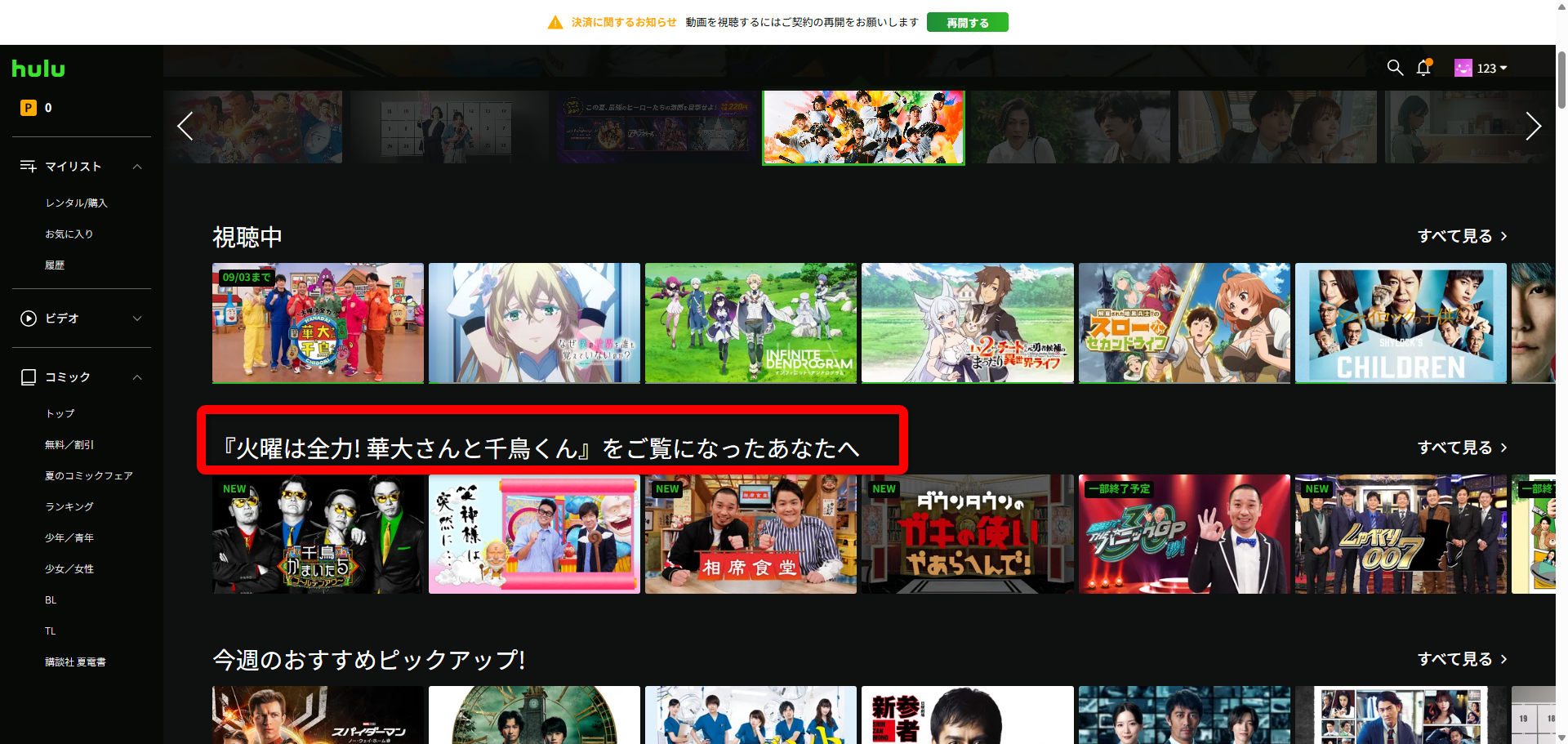Expand the ビデオ section chevron
Image resolution: width=1568 pixels, height=744 pixels.
(137, 319)
